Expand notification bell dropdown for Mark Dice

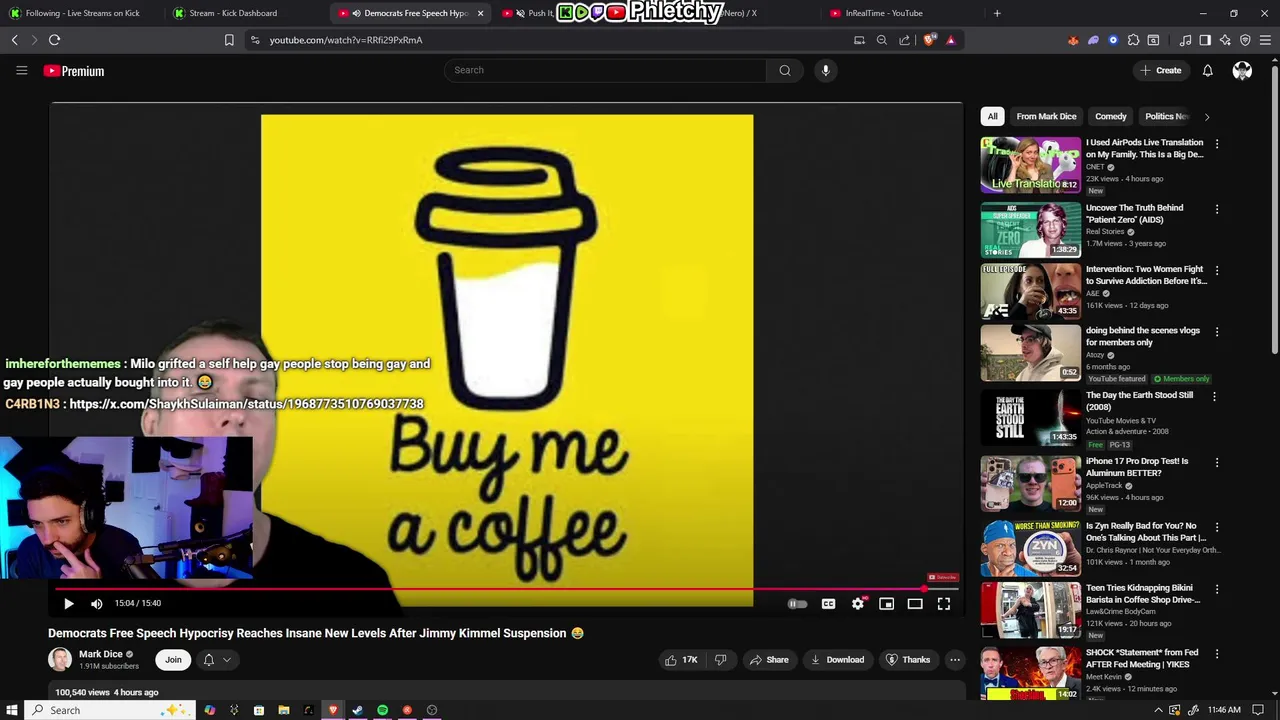tap(217, 660)
